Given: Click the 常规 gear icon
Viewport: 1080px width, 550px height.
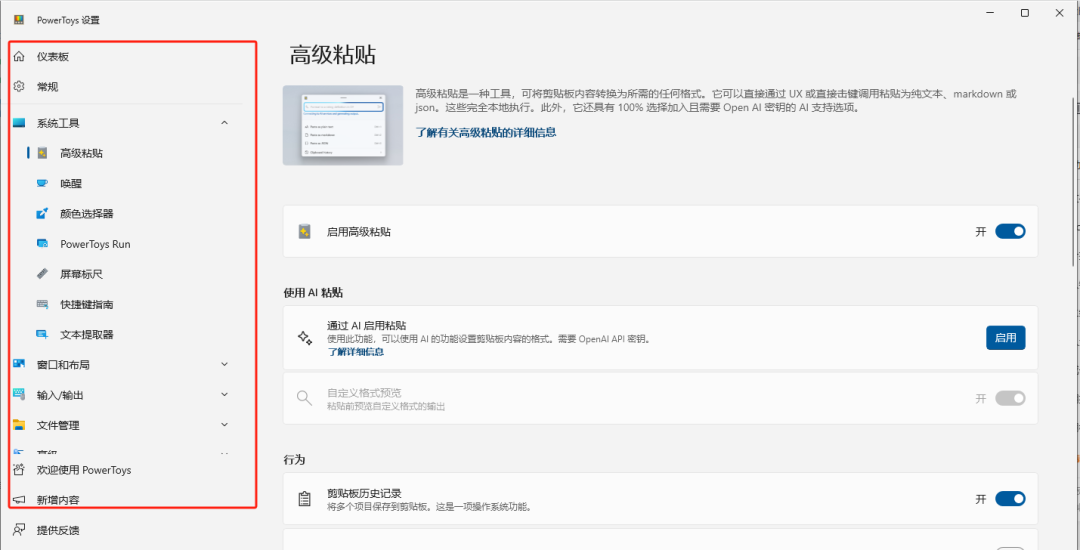Looking at the screenshot, I should point(19,87).
